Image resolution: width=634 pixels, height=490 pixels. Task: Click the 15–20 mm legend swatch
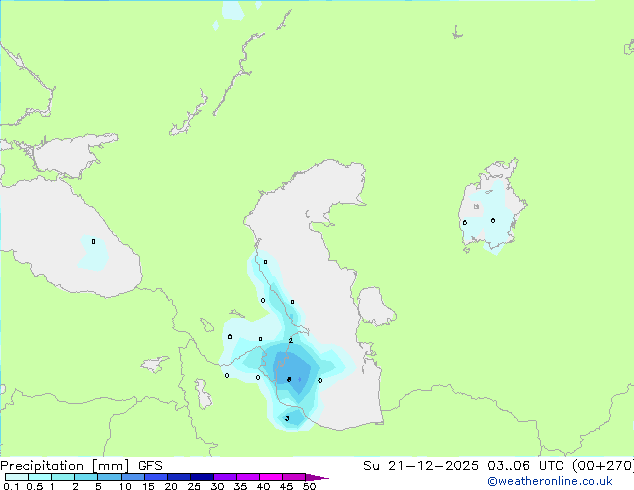(x=155, y=477)
